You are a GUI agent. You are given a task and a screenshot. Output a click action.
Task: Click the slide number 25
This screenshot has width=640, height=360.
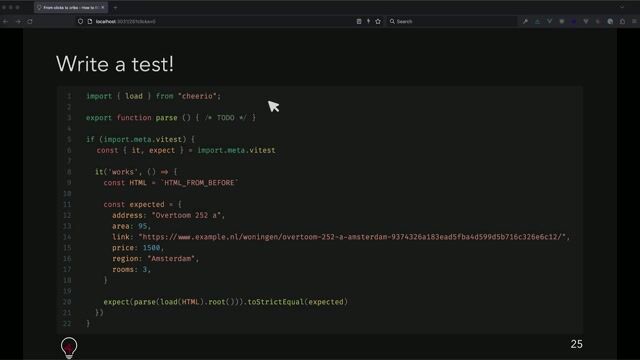point(576,344)
